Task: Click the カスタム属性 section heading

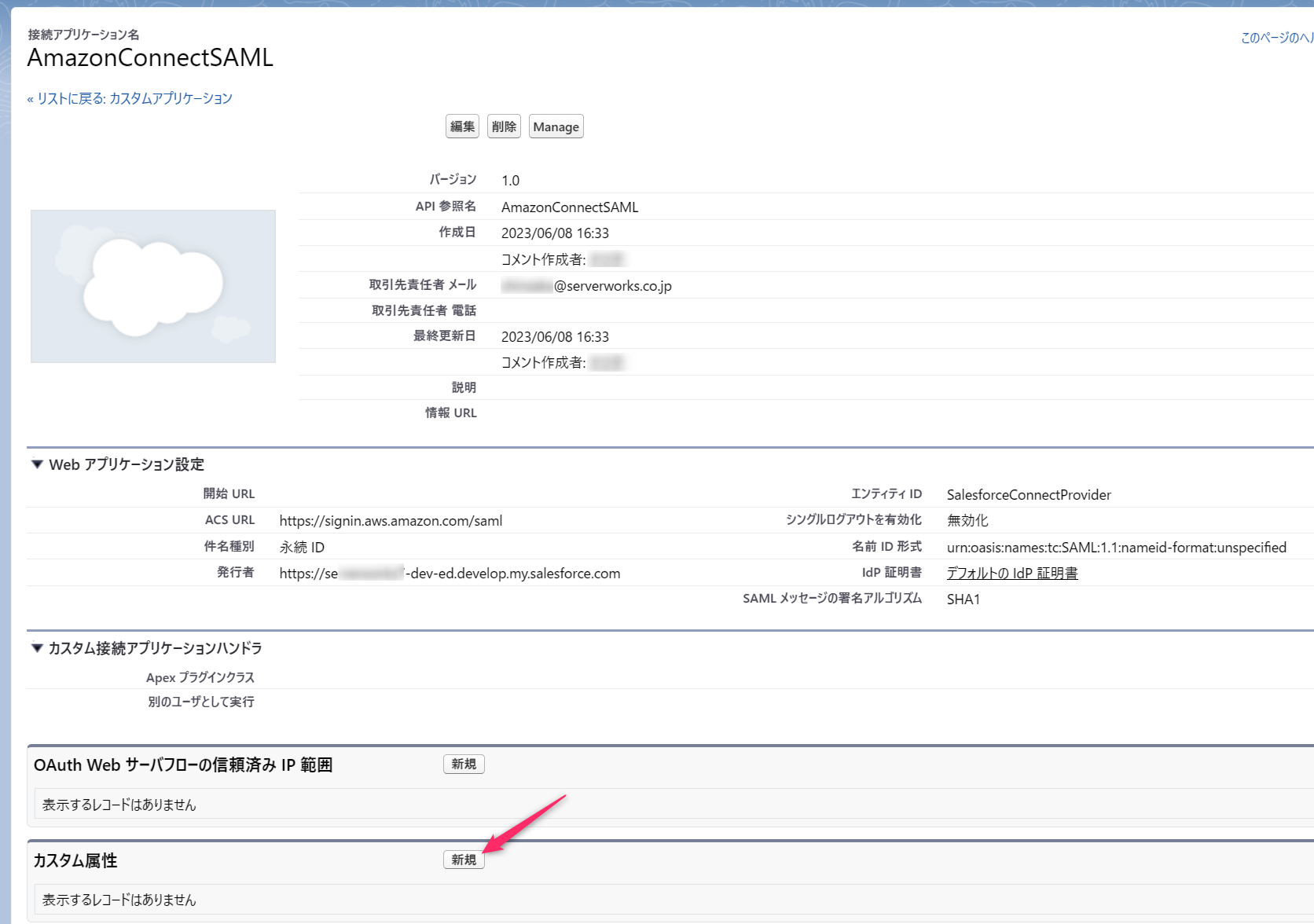Action: [75, 860]
